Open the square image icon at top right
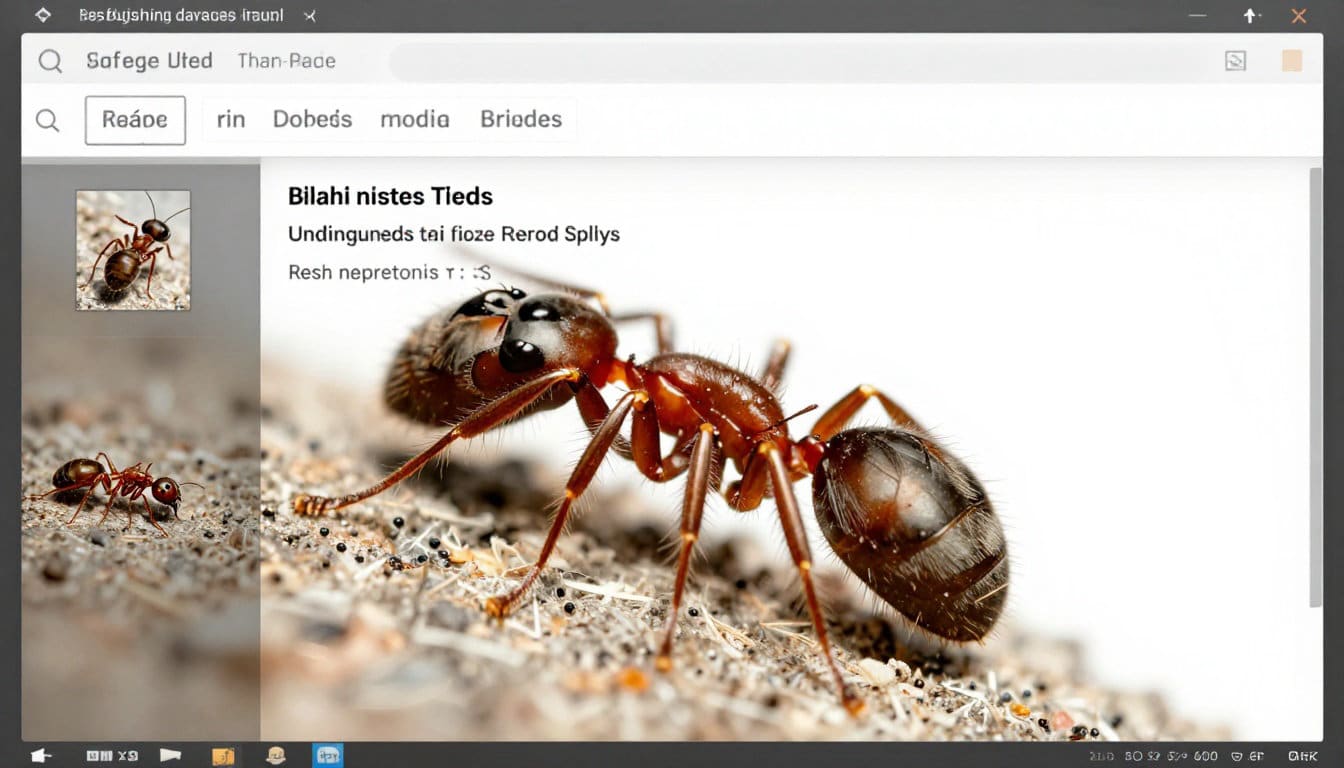 [x=1235, y=61]
